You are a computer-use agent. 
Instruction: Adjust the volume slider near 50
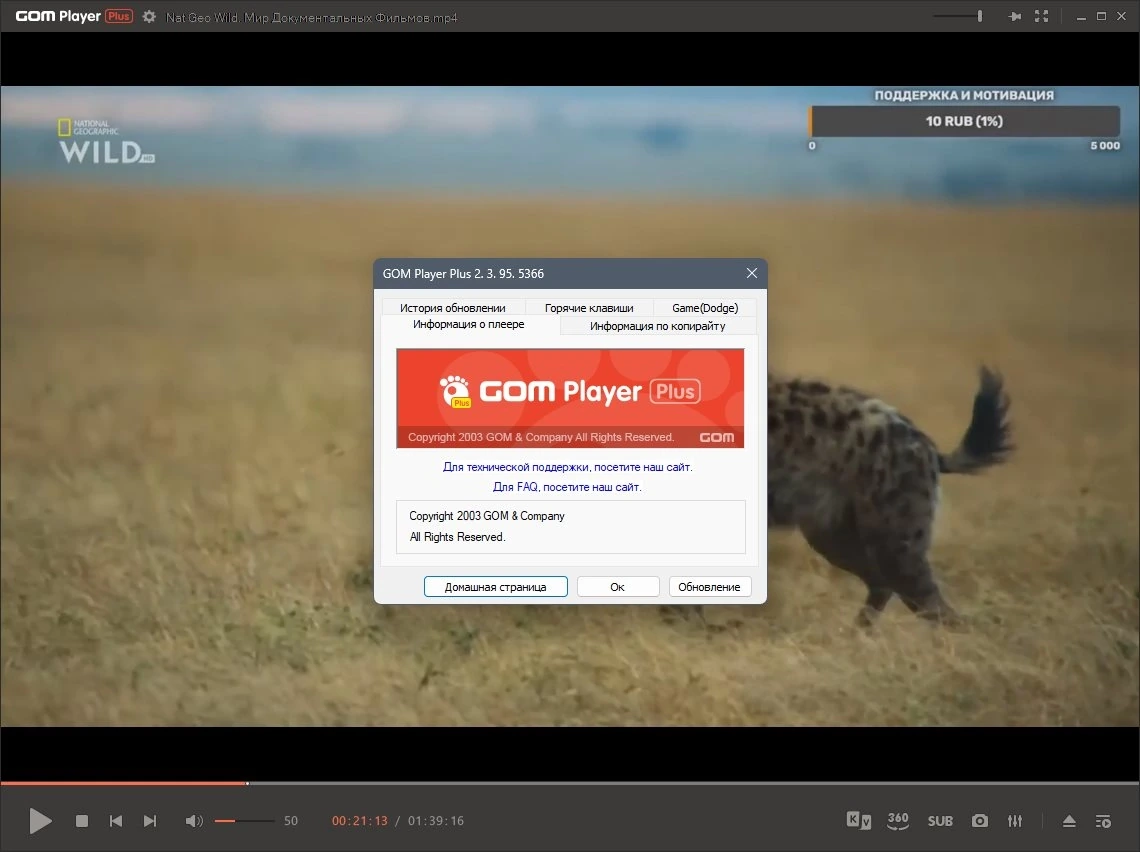(244, 821)
